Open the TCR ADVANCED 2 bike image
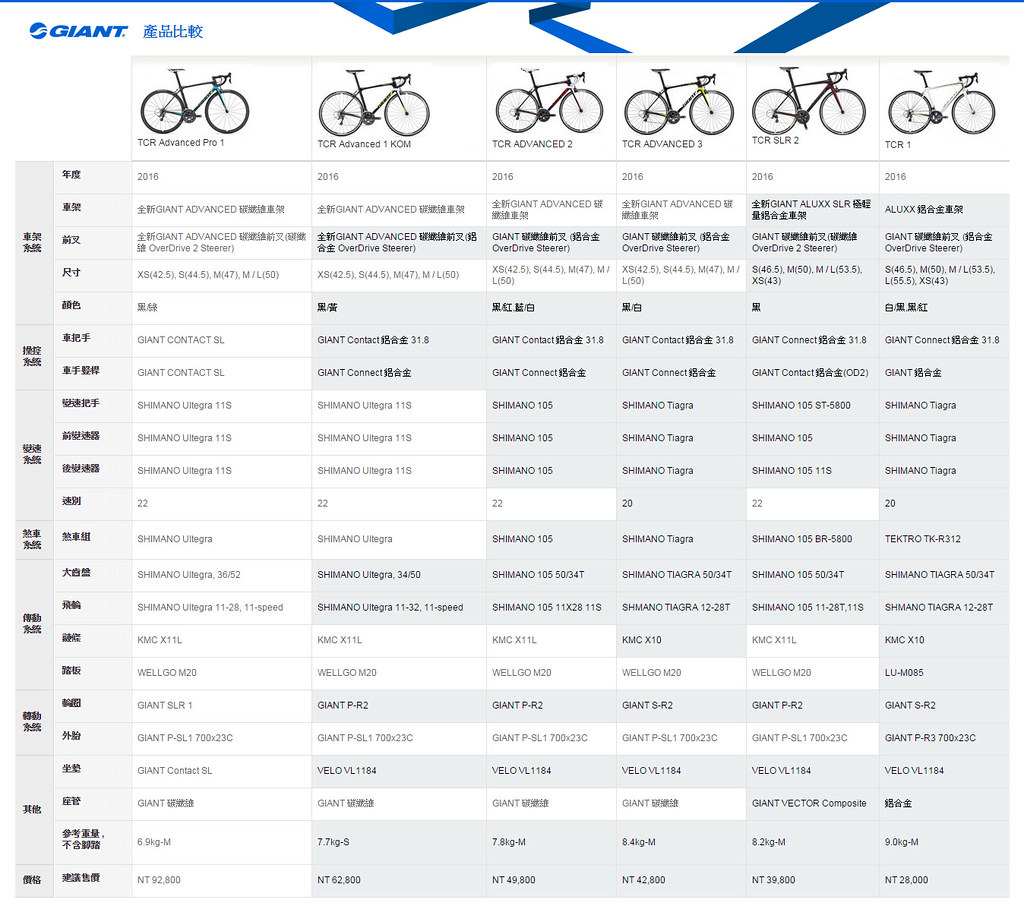This screenshot has width=1024, height=906. pos(549,100)
